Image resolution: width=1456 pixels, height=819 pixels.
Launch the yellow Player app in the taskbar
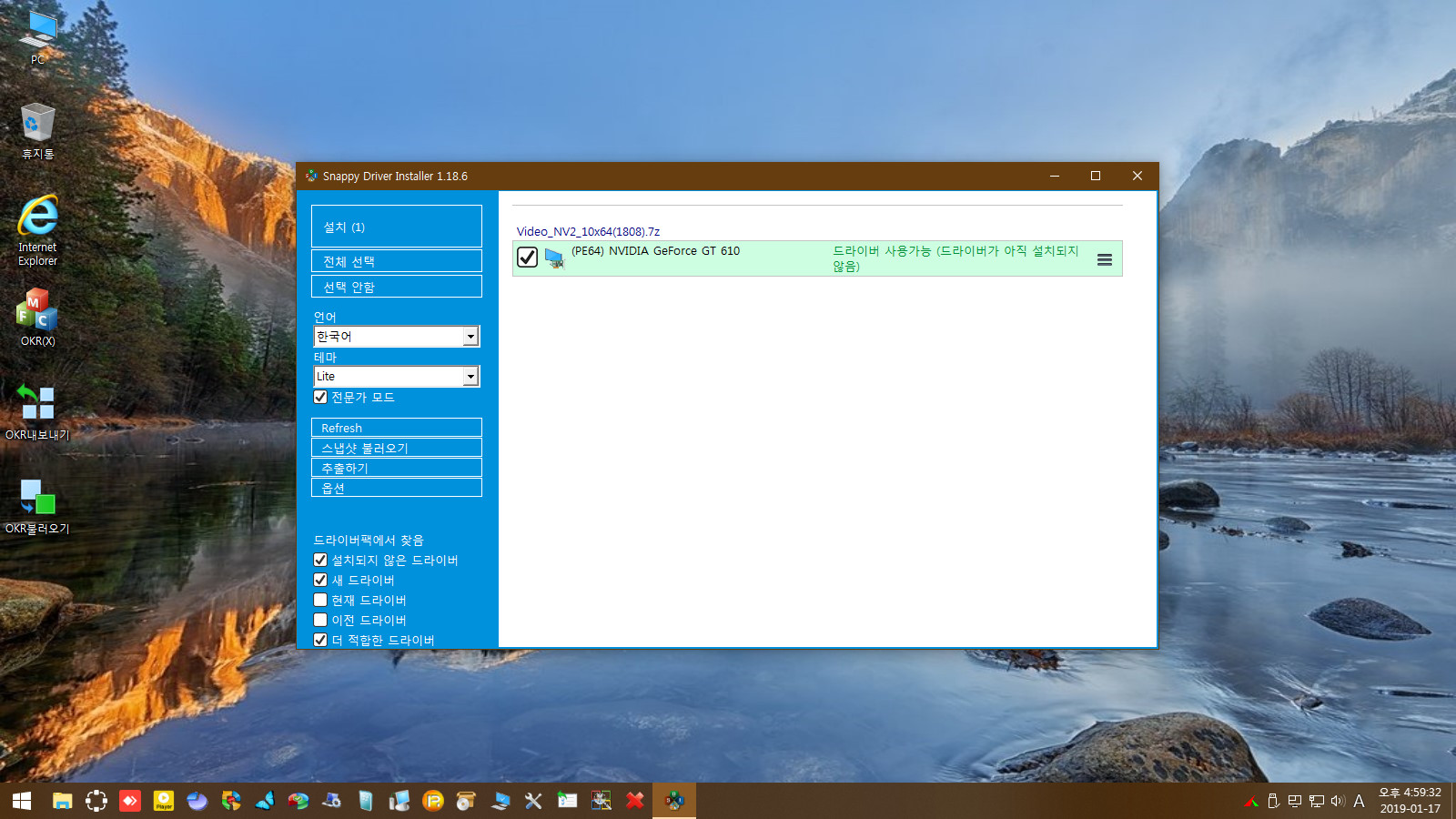pos(164,801)
